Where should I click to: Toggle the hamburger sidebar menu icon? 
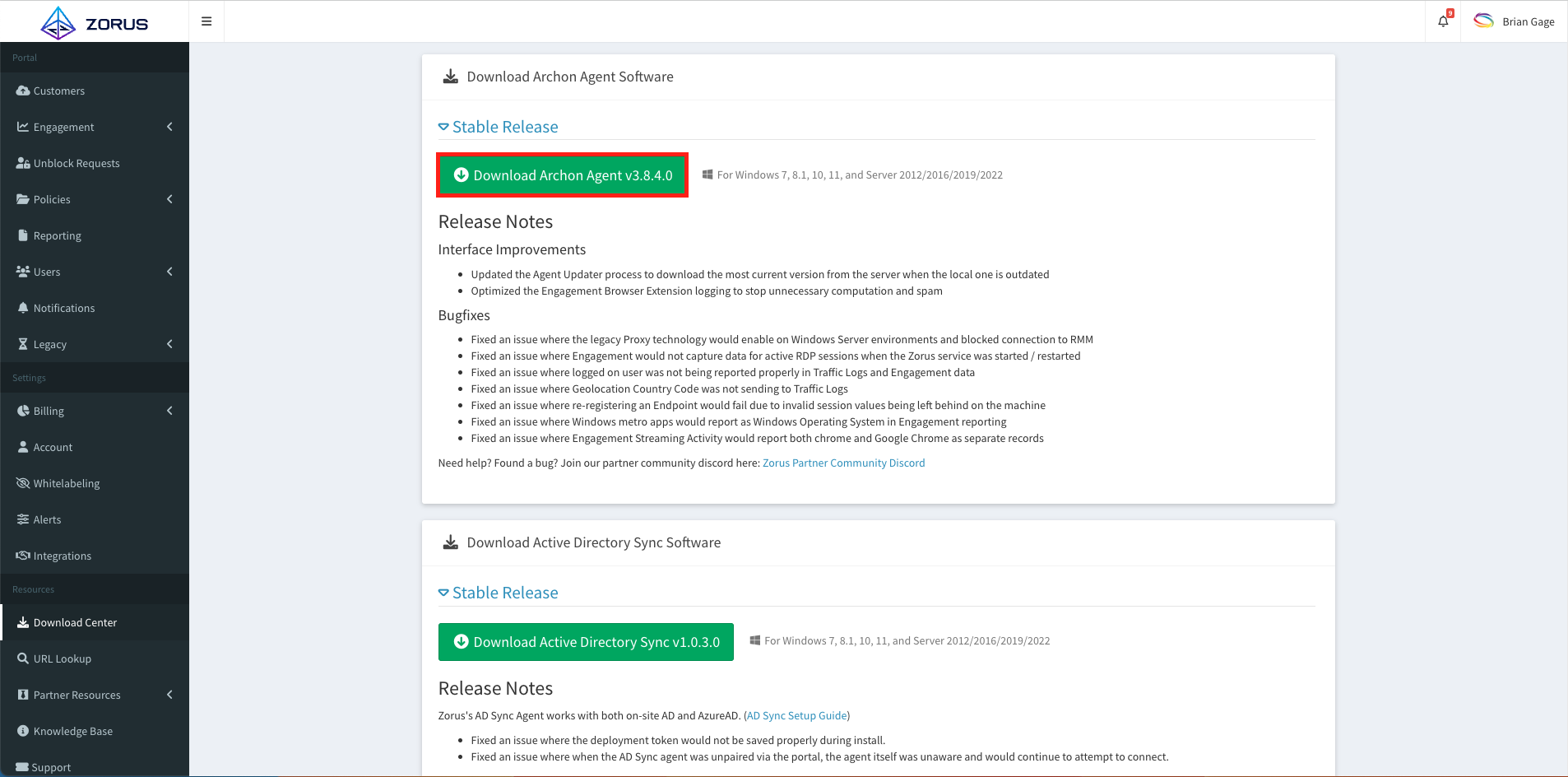(x=206, y=21)
